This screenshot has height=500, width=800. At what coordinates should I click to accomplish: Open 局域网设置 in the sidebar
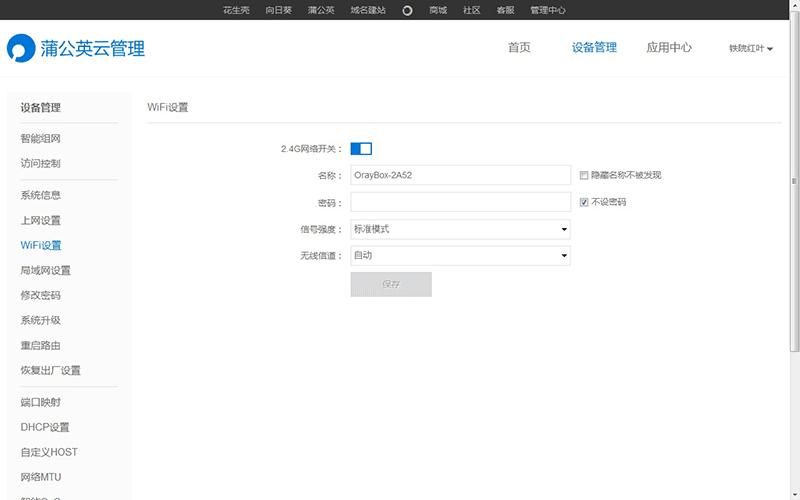pyautogui.click(x=46, y=270)
